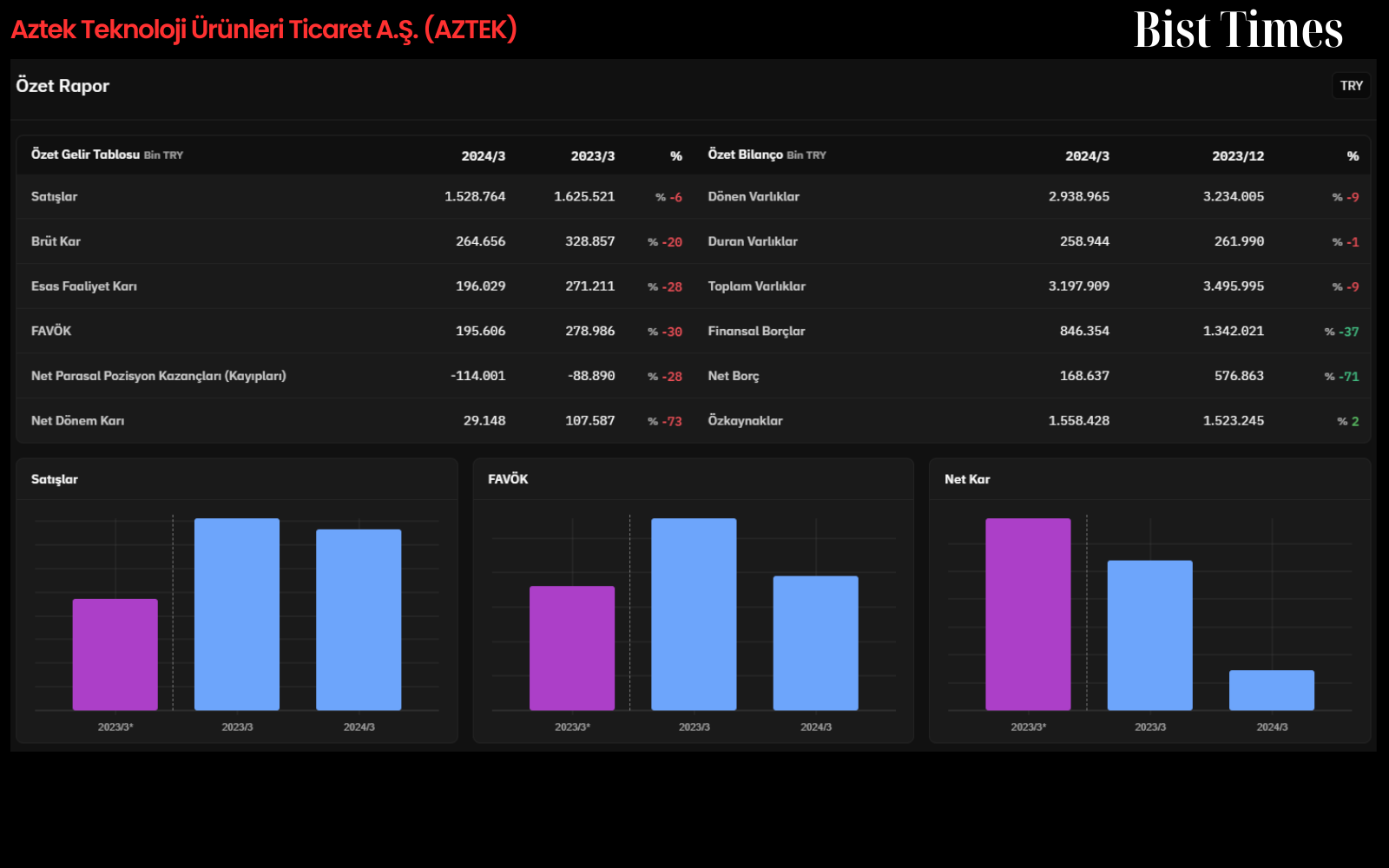The image size is (1389, 868).
Task: Select the Brüt Kar row
Action: pyautogui.click(x=356, y=241)
